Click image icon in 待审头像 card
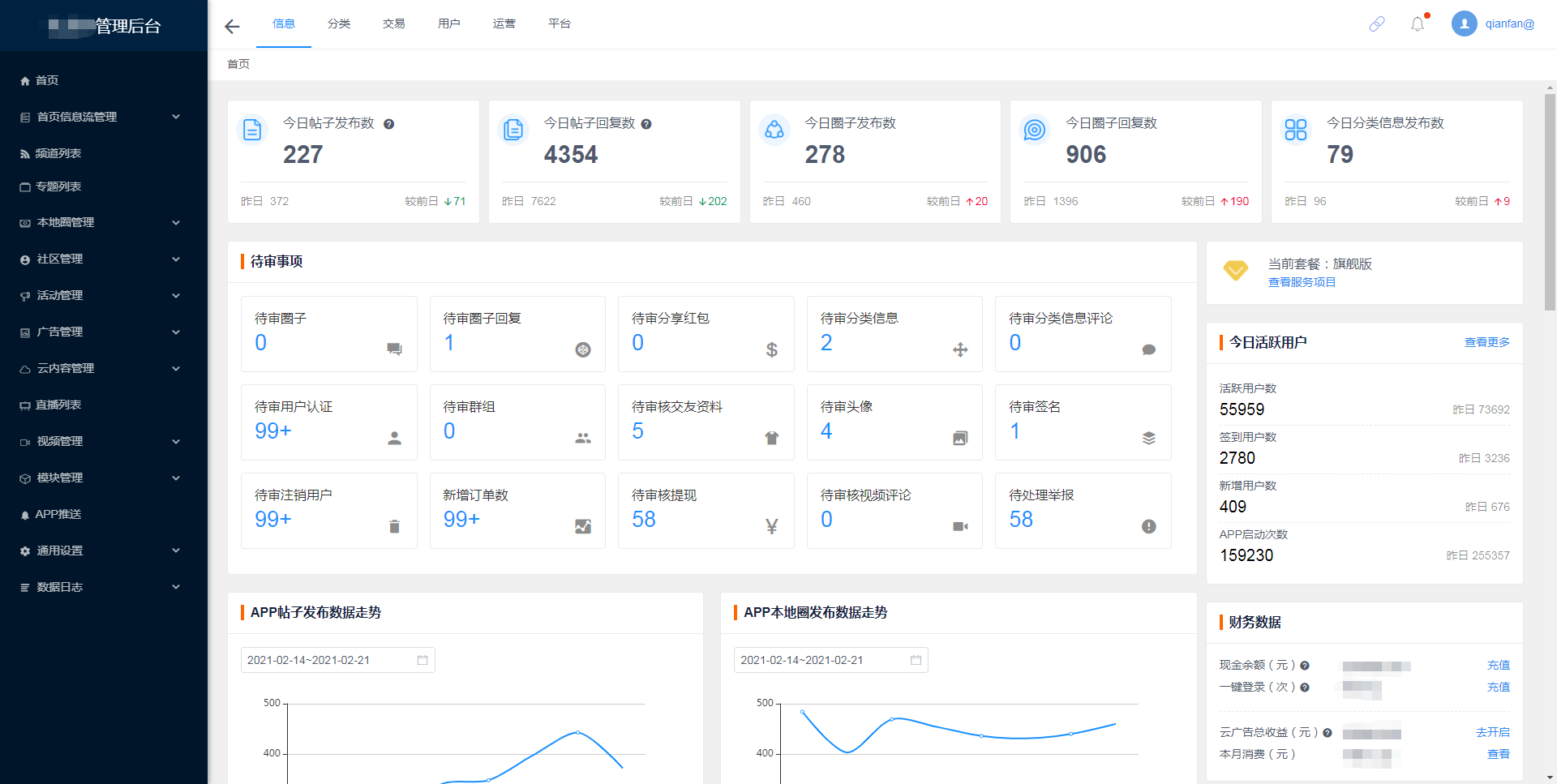The width and height of the screenshot is (1557, 784). pos(960,438)
